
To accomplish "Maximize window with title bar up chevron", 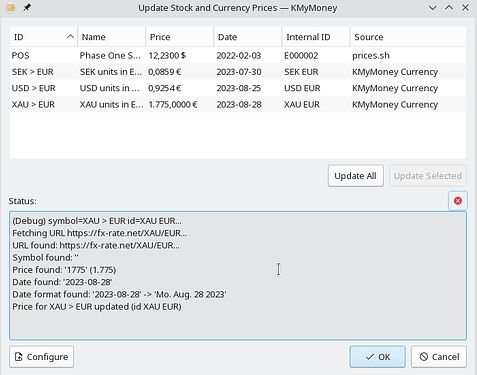I will click(x=449, y=7).
